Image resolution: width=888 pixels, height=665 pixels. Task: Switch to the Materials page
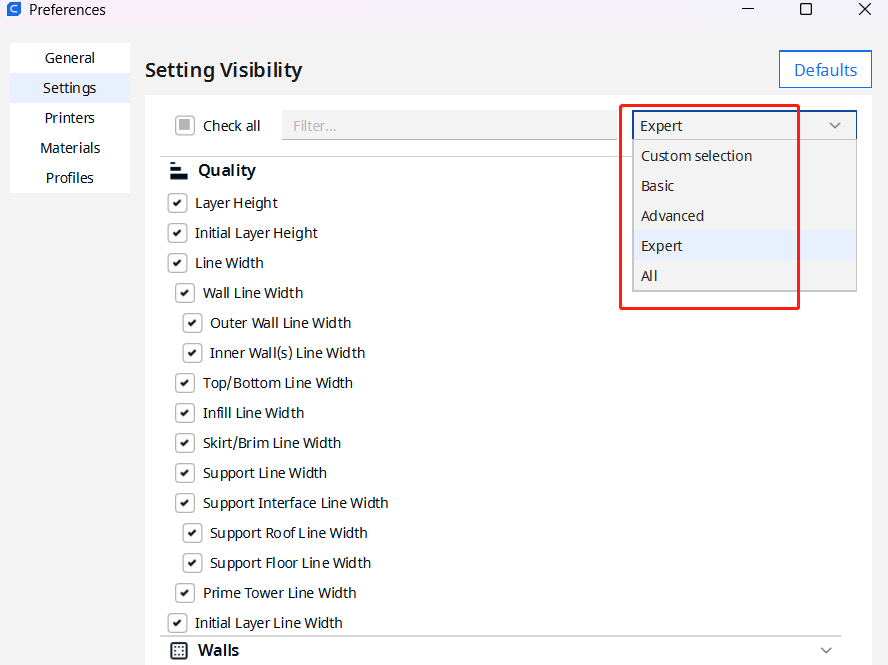tap(70, 148)
